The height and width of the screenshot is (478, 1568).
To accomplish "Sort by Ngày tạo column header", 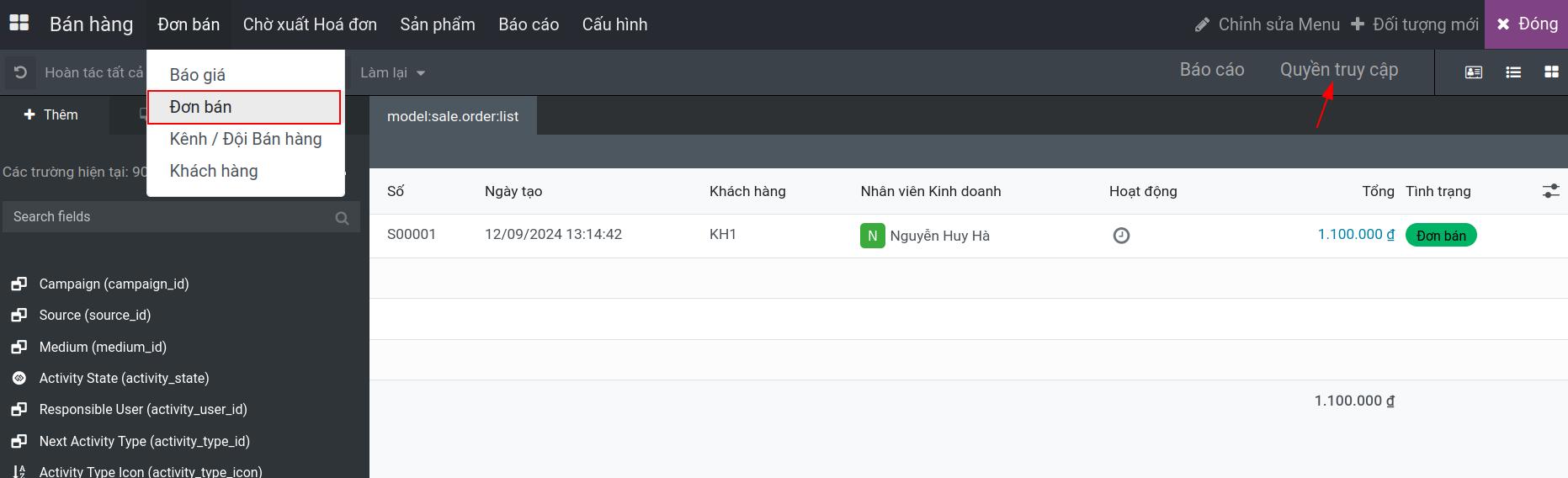I will pos(513,191).
